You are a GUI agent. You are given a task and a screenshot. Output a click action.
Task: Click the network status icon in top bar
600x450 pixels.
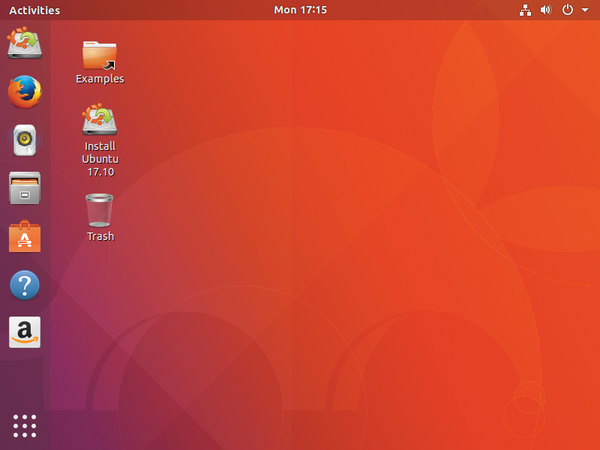pos(525,10)
